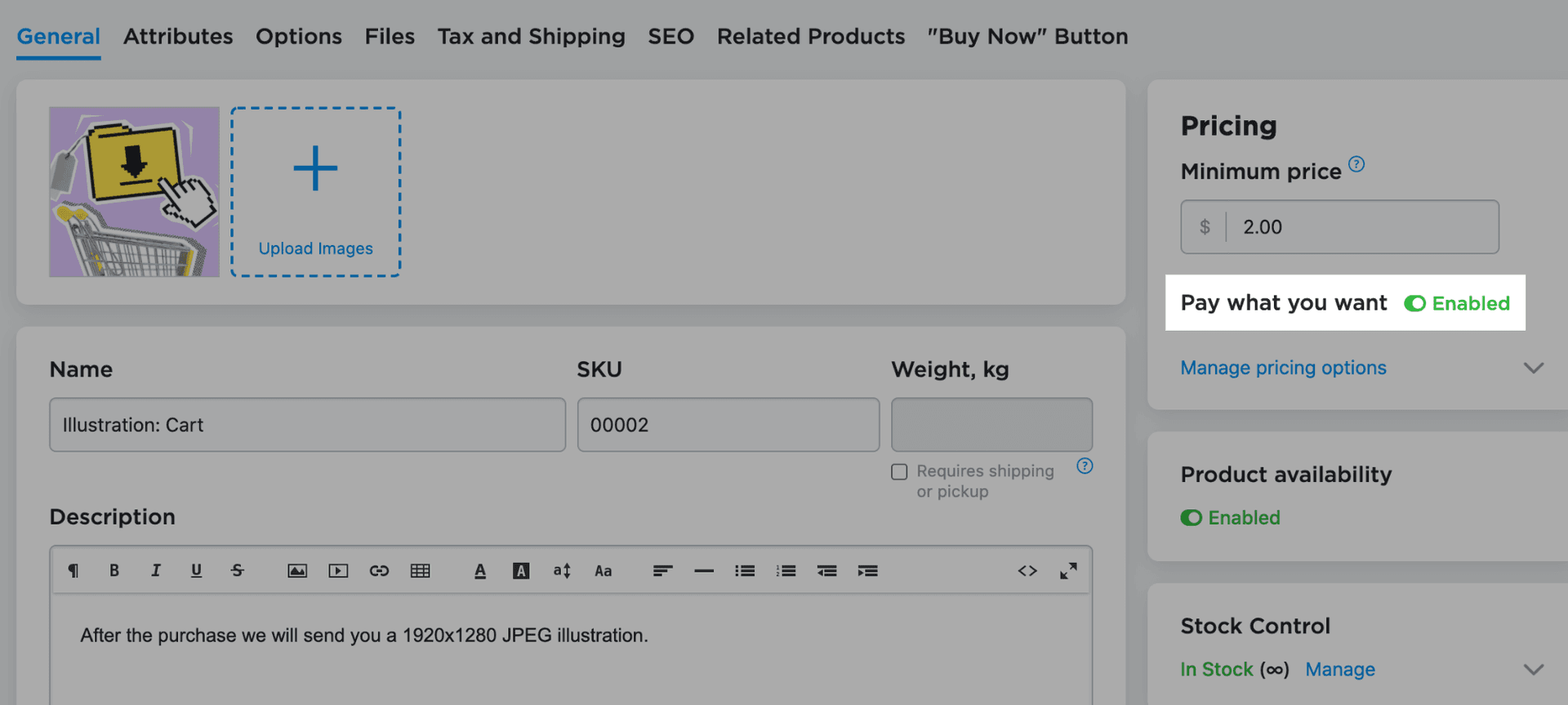Image resolution: width=1568 pixels, height=705 pixels.
Task: Expand editor to fullscreen mode
Action: (1068, 570)
